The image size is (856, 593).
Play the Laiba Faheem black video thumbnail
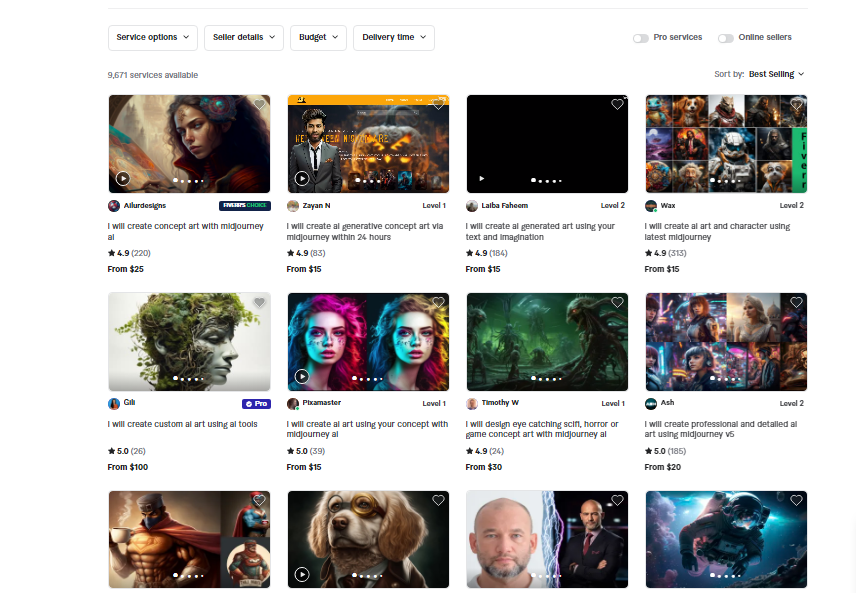pos(482,179)
